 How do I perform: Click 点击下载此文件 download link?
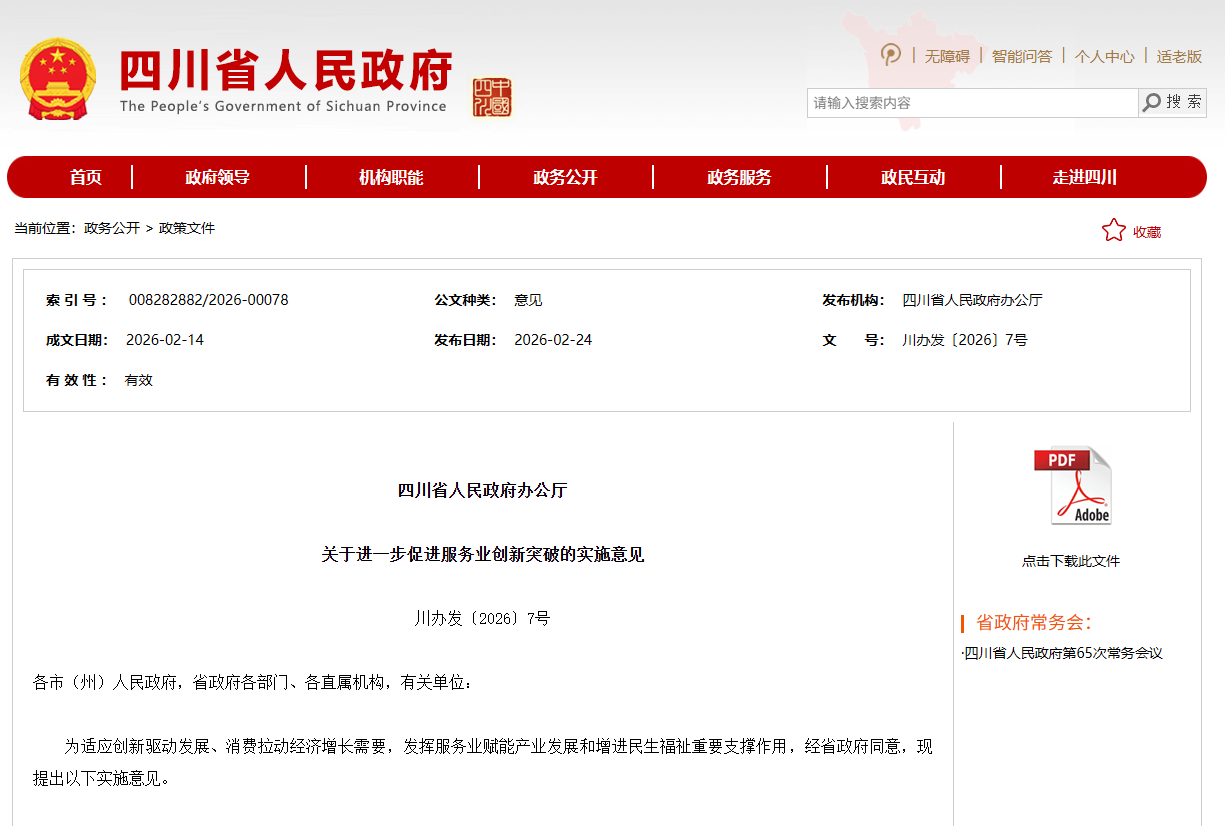pyautogui.click(x=1071, y=561)
